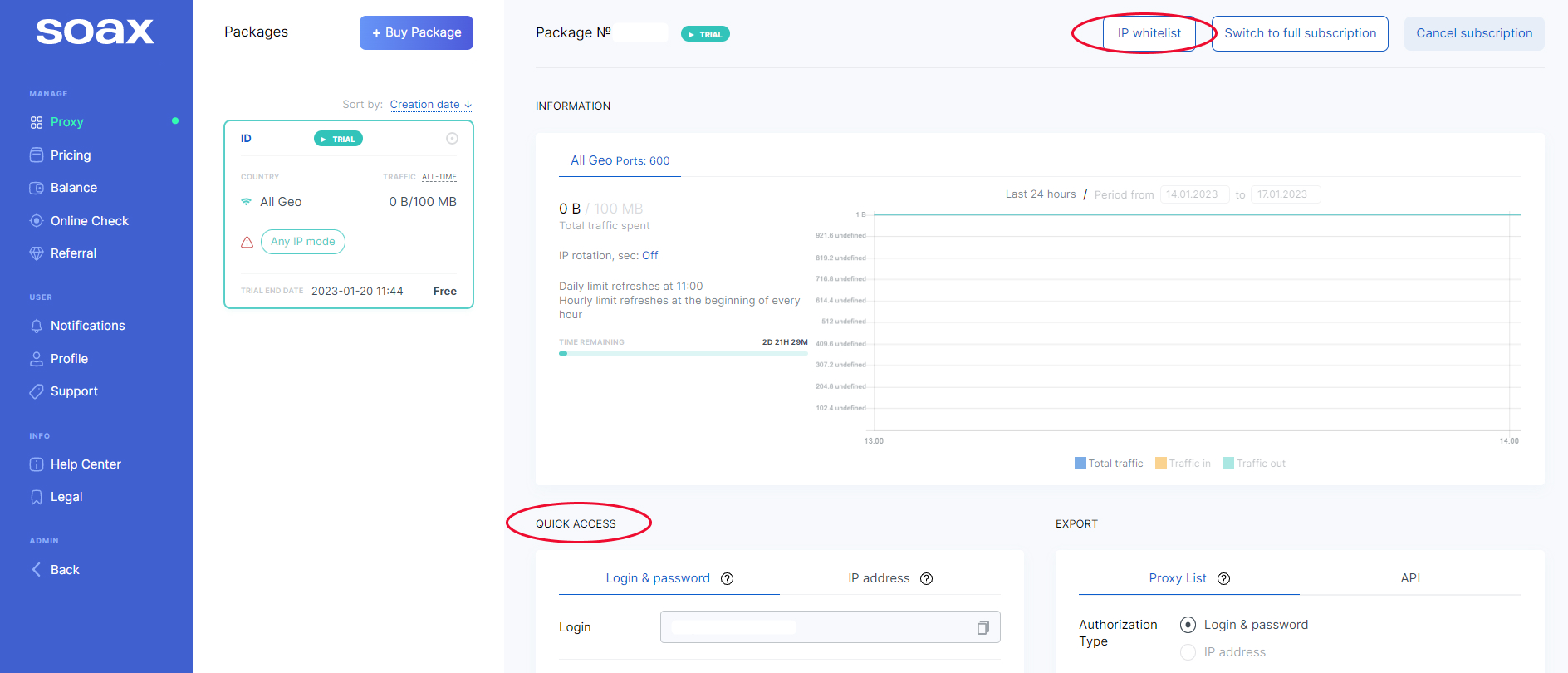Screen dimensions: 1568x673
Task: Click the Profile person icon
Action: (x=37, y=359)
